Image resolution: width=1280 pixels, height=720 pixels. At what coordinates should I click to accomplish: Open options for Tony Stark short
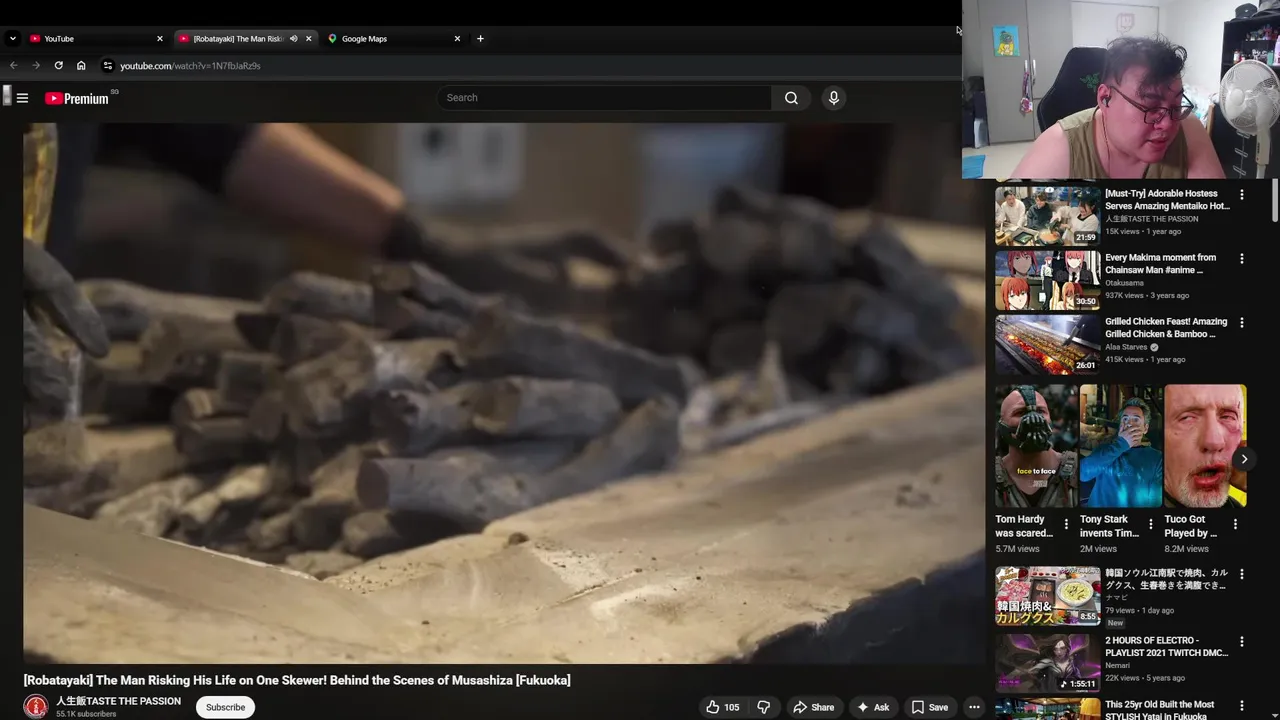coord(1150,524)
